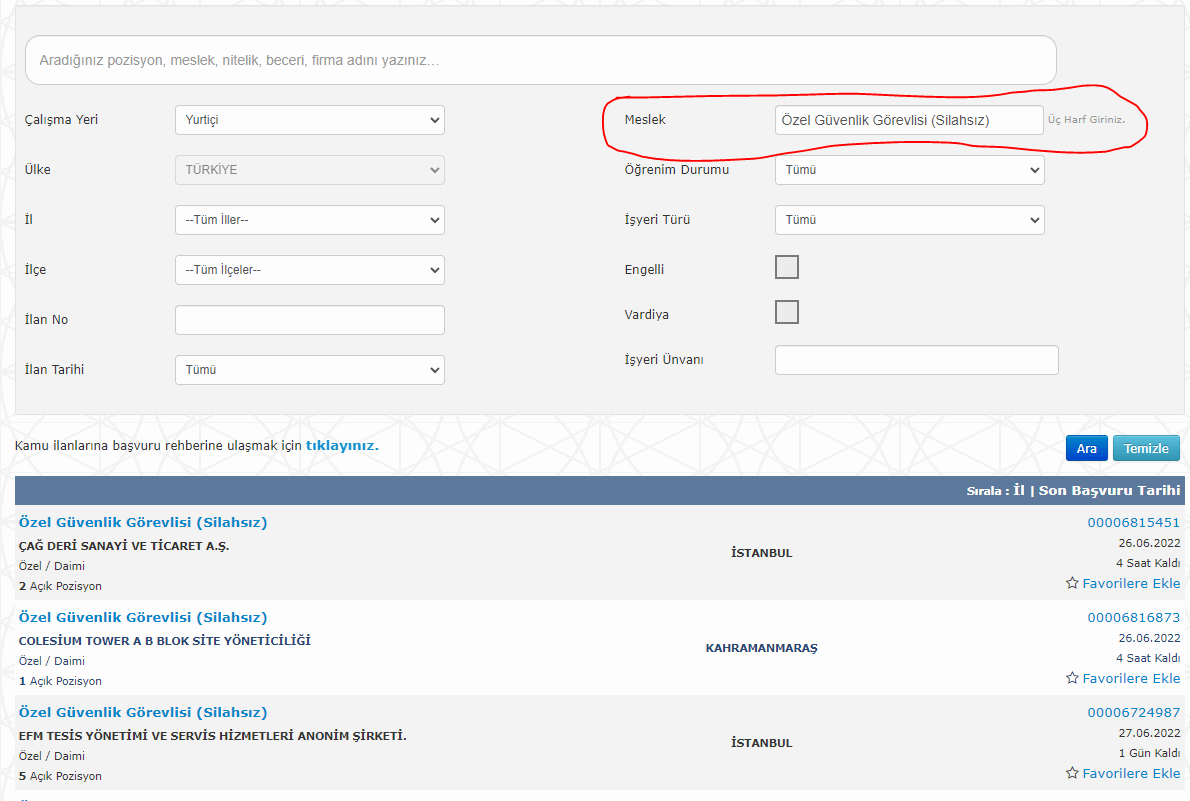Click favorite star for COLESIUM TOWER listing
This screenshot has width=1190, height=801.
click(1072, 678)
